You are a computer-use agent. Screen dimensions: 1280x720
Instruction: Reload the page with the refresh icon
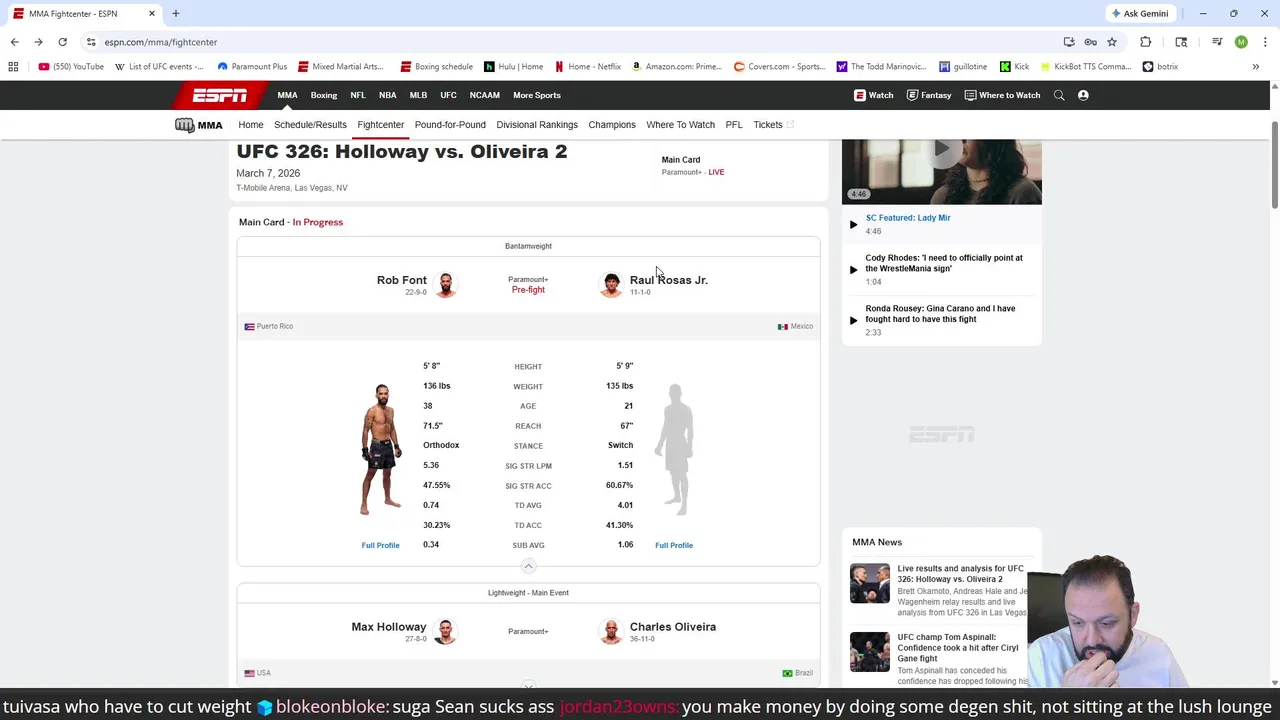coord(62,42)
